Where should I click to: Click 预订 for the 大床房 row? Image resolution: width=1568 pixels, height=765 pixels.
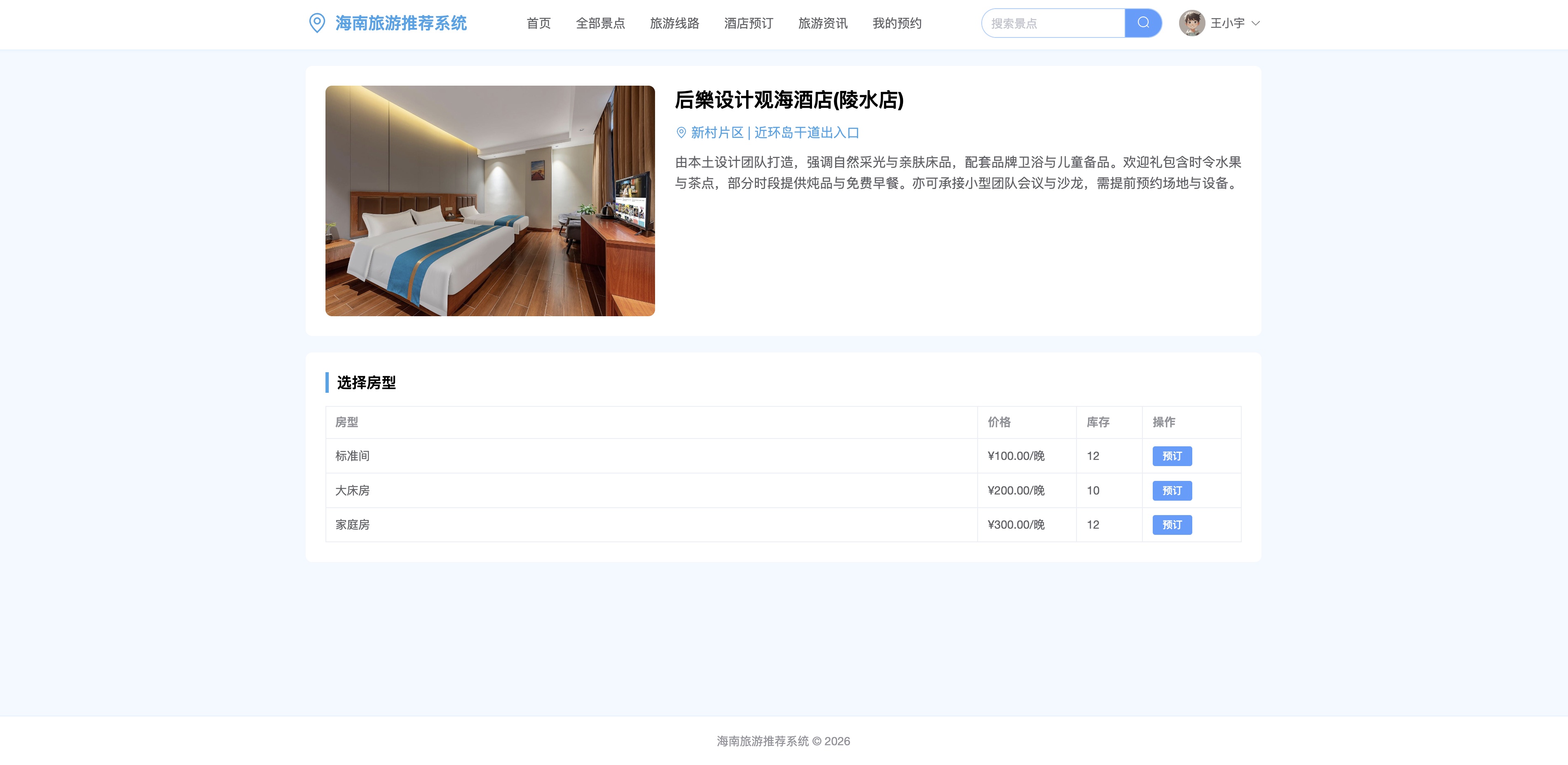tap(1172, 491)
